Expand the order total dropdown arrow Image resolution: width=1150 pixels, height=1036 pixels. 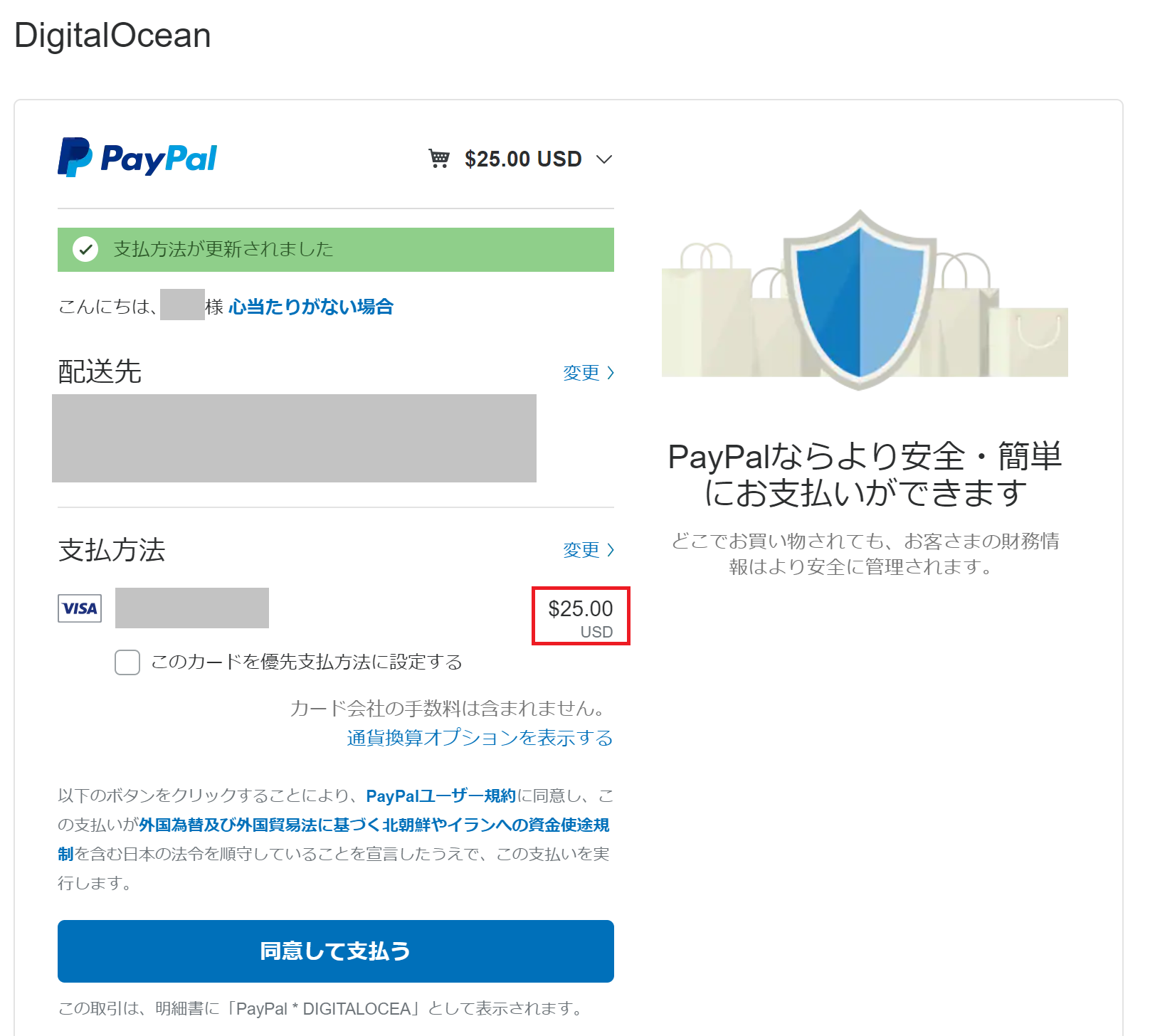[x=604, y=159]
